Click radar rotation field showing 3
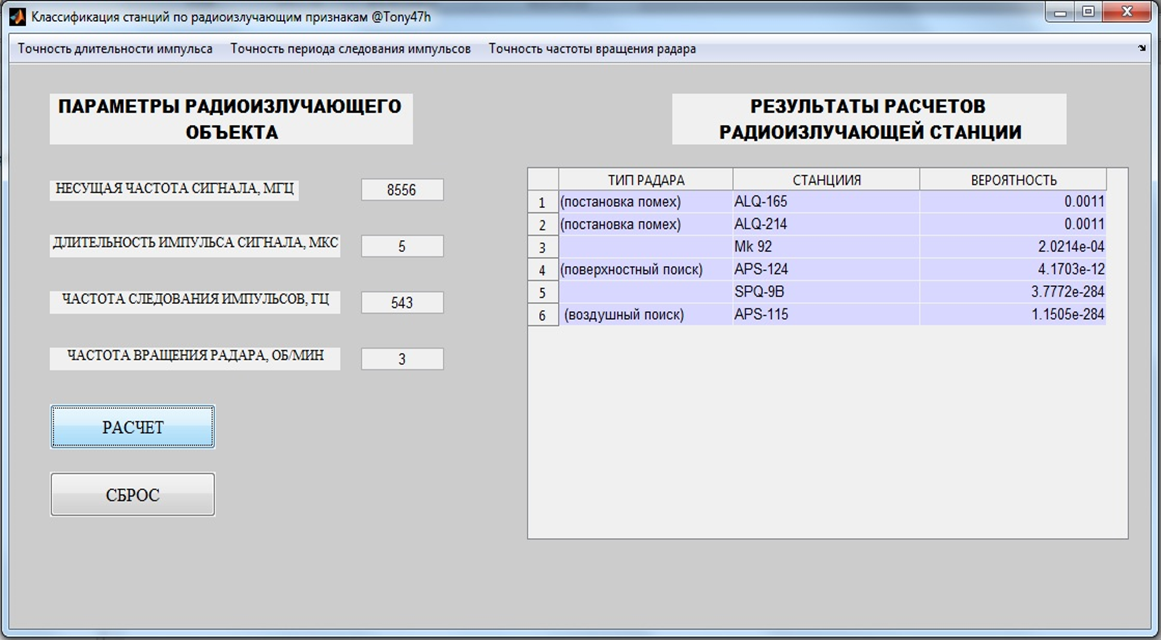This screenshot has width=1161, height=640. [402, 359]
